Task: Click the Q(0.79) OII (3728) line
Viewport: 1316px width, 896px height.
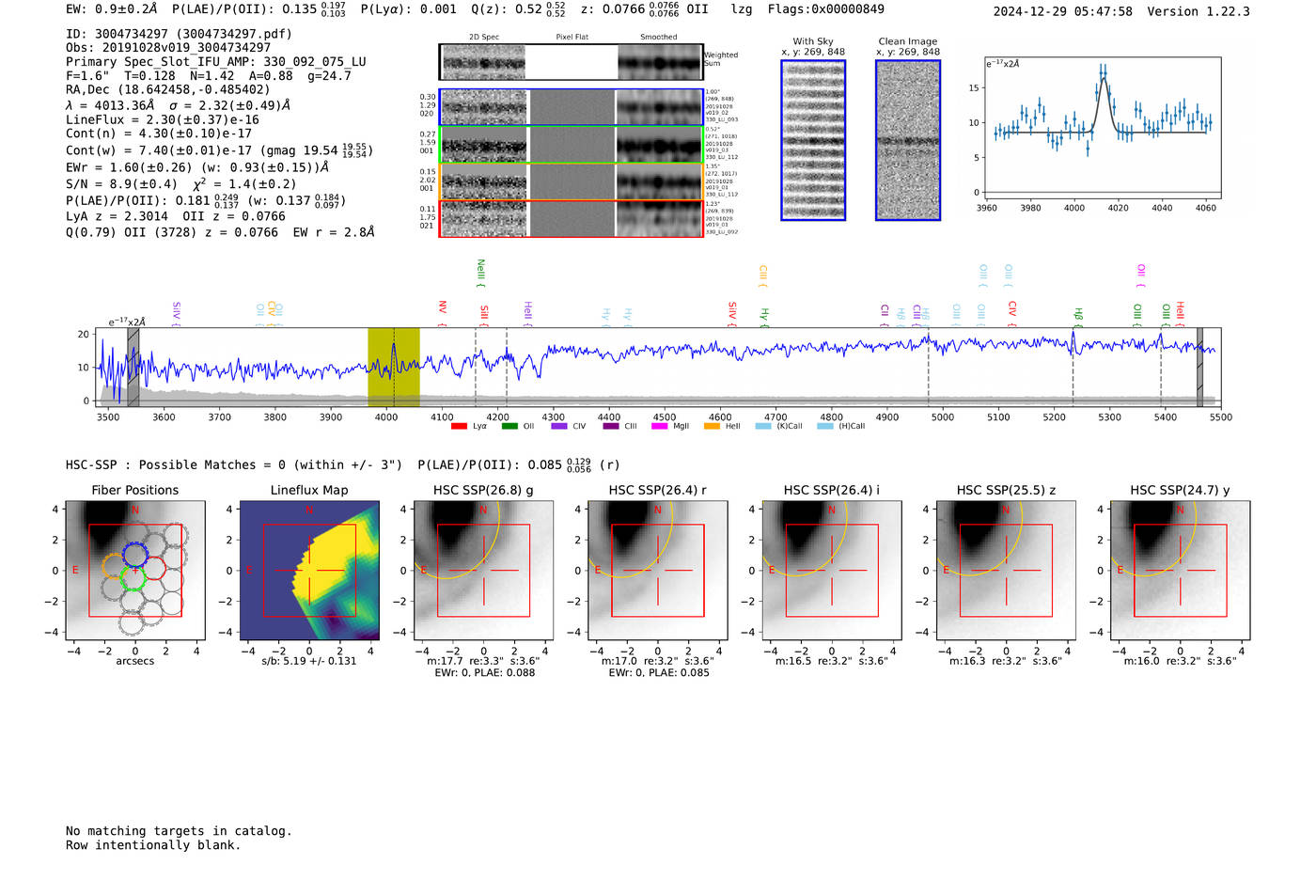Action: point(220,232)
